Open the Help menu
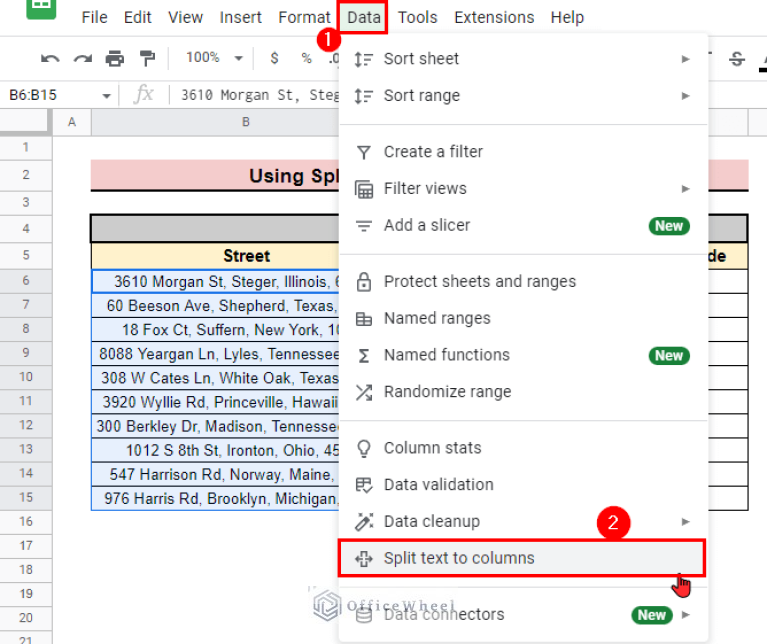767x644 pixels. 567,18
